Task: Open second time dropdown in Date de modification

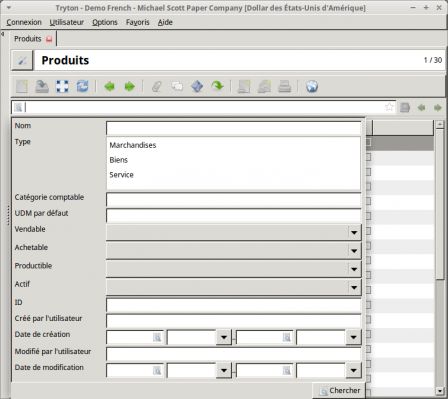Action: click(x=353, y=370)
